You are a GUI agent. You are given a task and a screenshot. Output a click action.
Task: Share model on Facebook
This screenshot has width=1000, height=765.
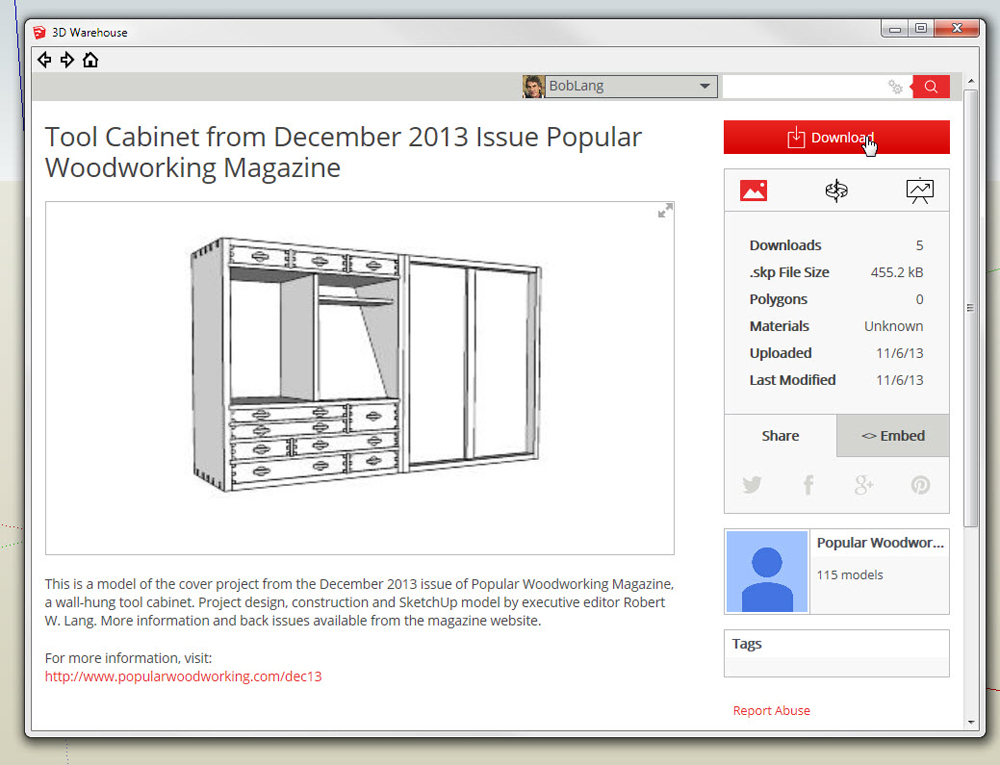click(x=808, y=485)
